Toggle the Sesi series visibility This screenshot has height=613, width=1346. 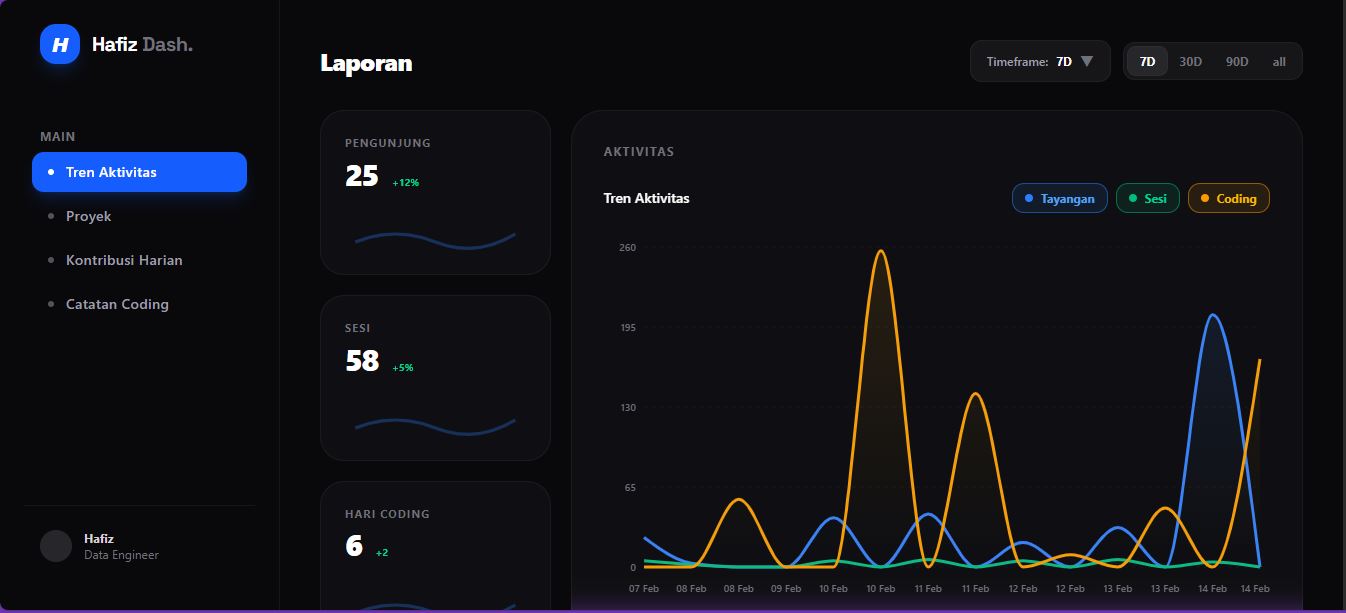point(1147,198)
